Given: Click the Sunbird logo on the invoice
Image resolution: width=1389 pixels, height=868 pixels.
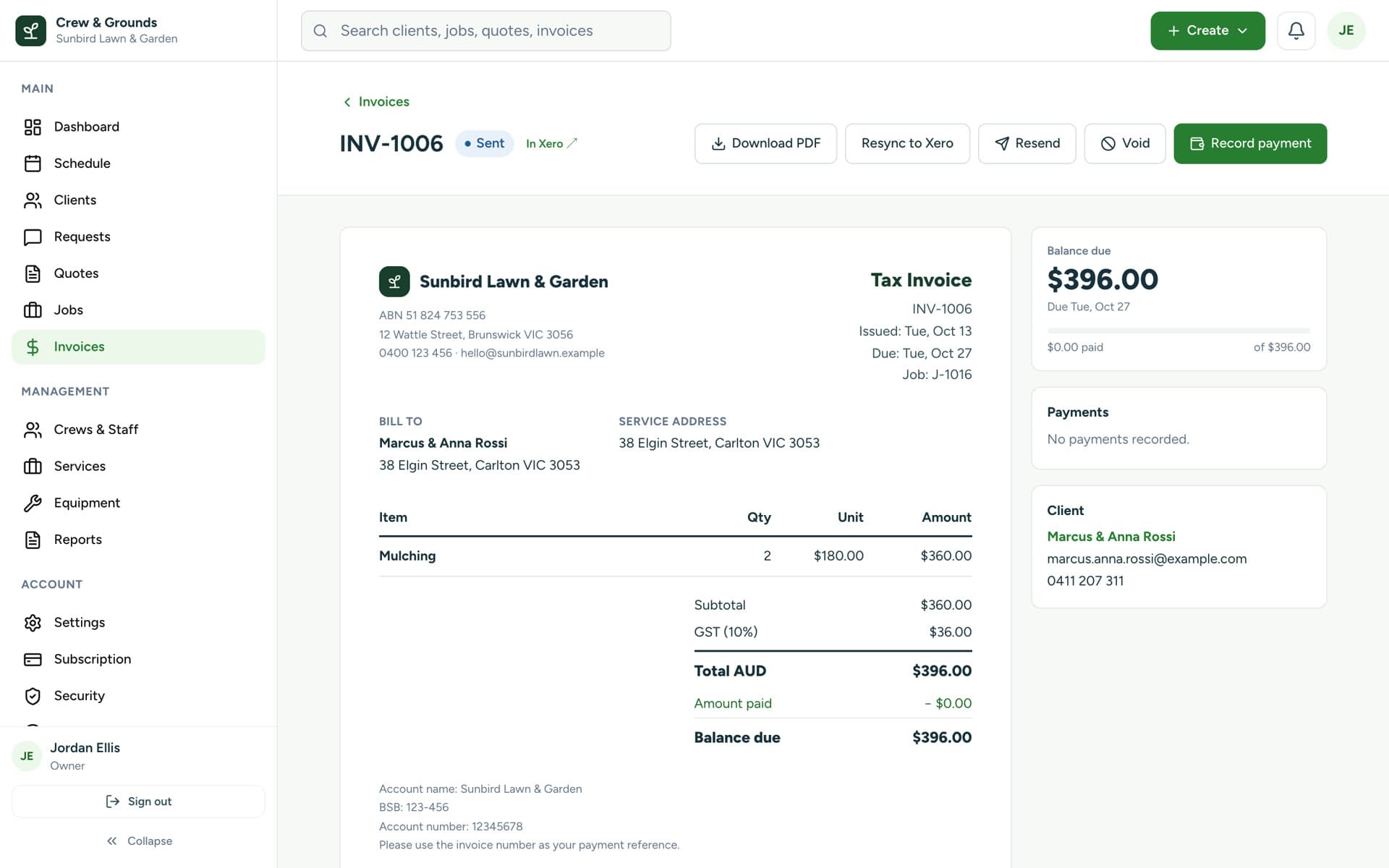Looking at the screenshot, I should pyautogui.click(x=394, y=281).
